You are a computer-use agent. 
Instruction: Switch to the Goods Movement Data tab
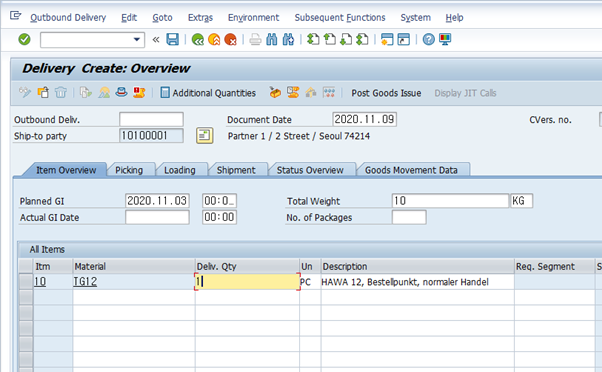pos(411,170)
